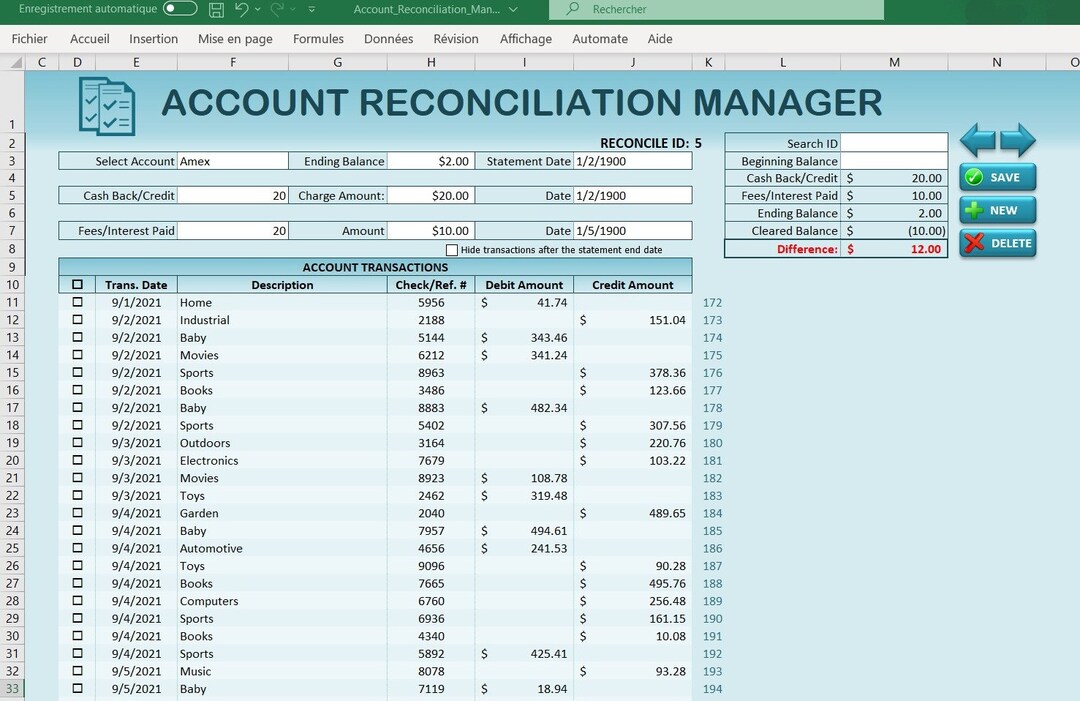The image size is (1080, 701).
Task: Click the Statement Date 1/2/1900 cell
Action: click(632, 161)
